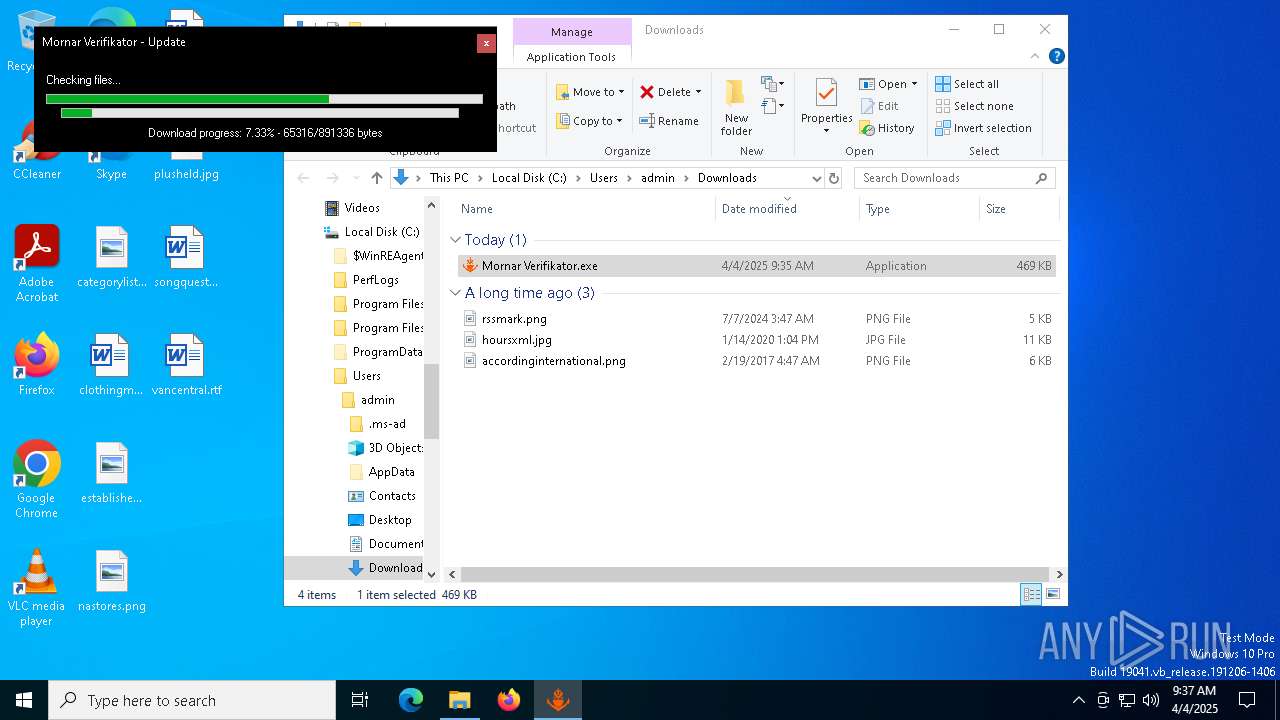Open the History option in ribbon
This screenshot has width=1280, height=720.
tap(887, 128)
